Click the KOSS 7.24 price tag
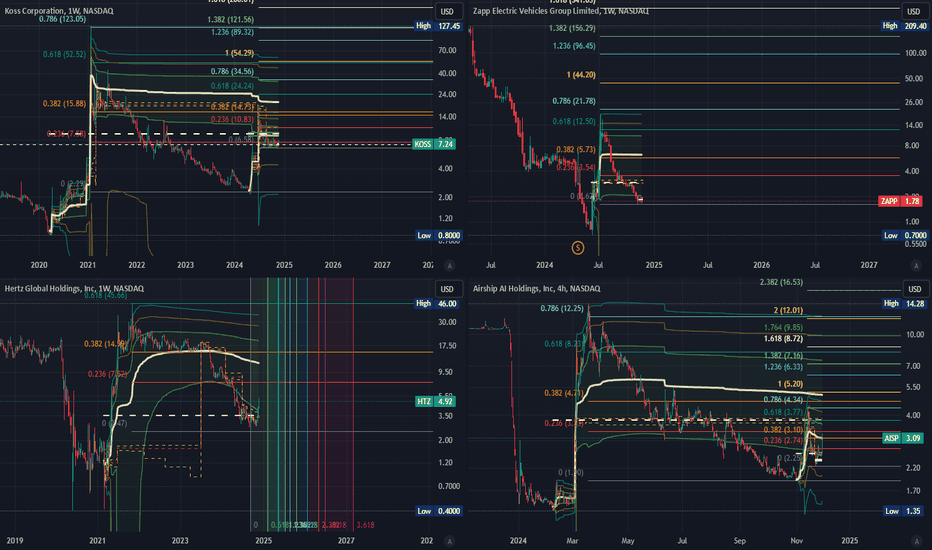 tap(434, 144)
